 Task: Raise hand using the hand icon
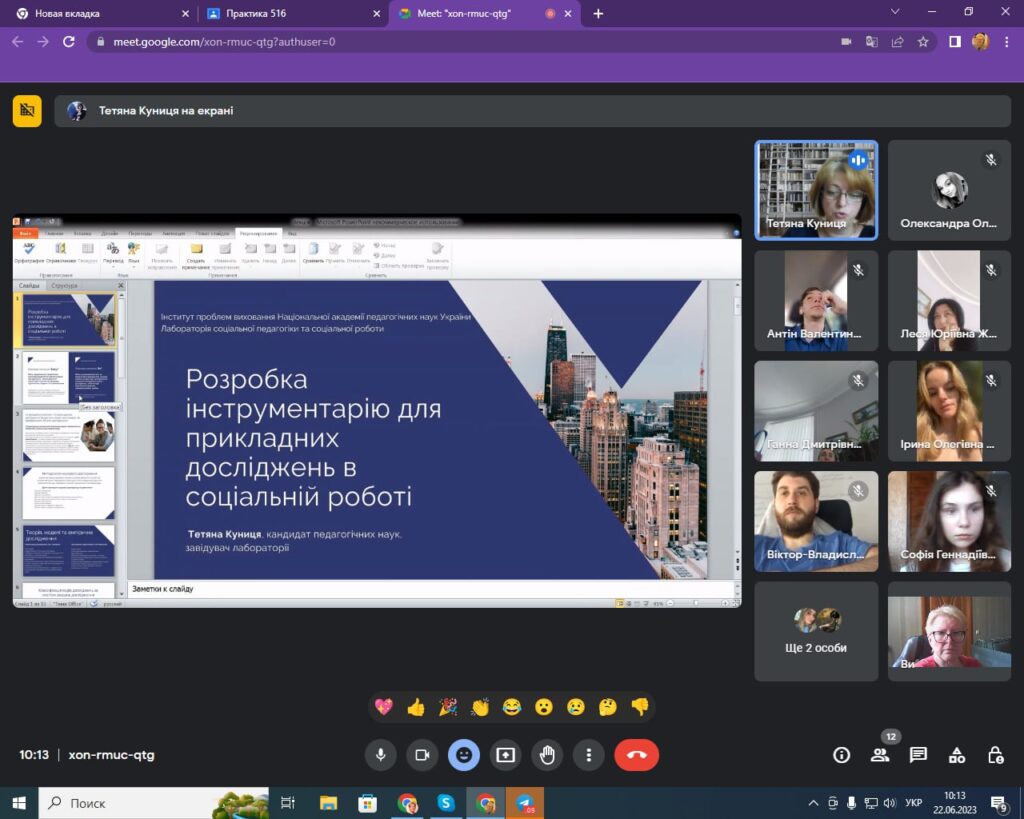coord(547,755)
